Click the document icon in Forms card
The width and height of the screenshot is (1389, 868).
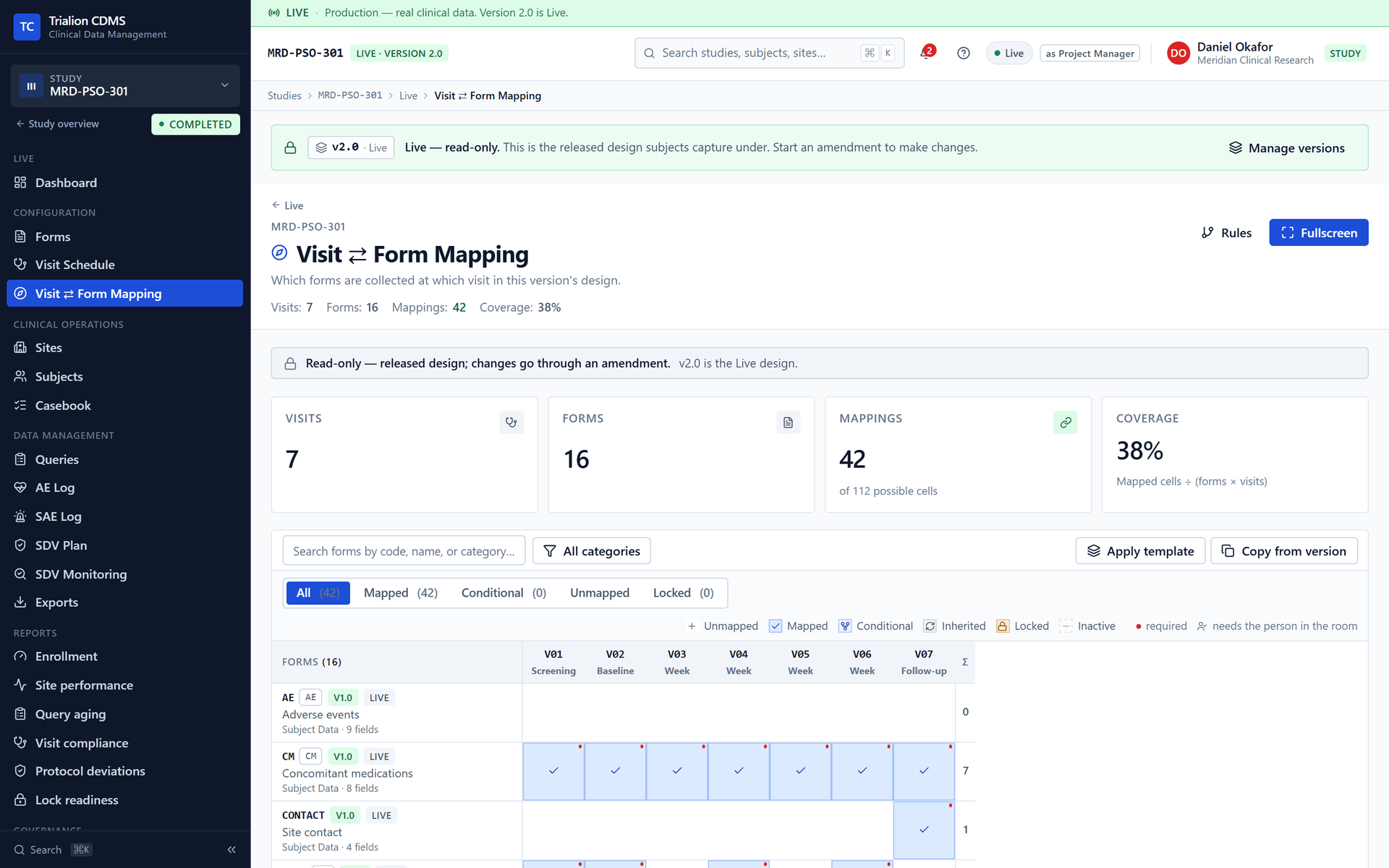[x=788, y=422]
